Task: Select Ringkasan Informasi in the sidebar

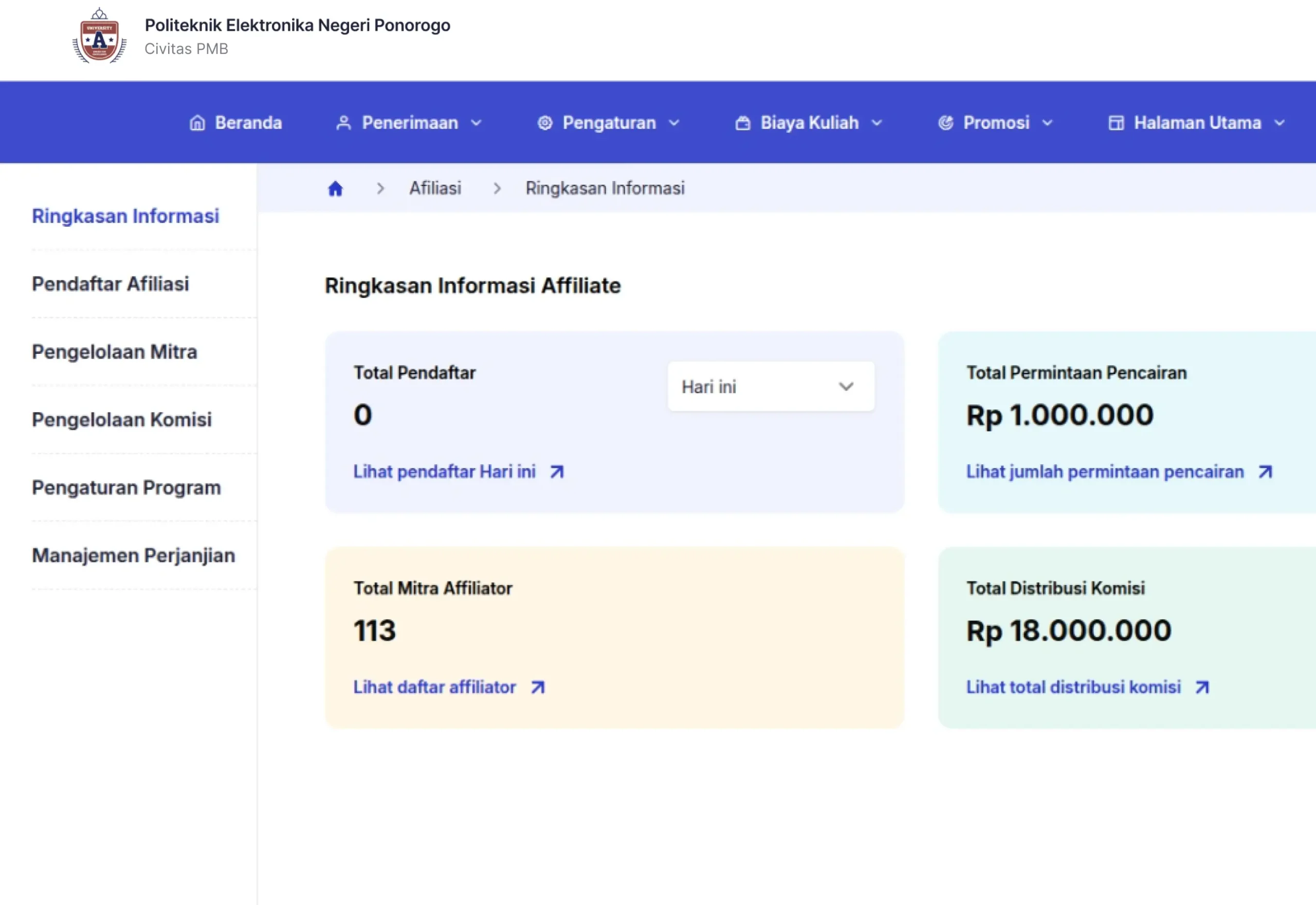Action: (125, 216)
